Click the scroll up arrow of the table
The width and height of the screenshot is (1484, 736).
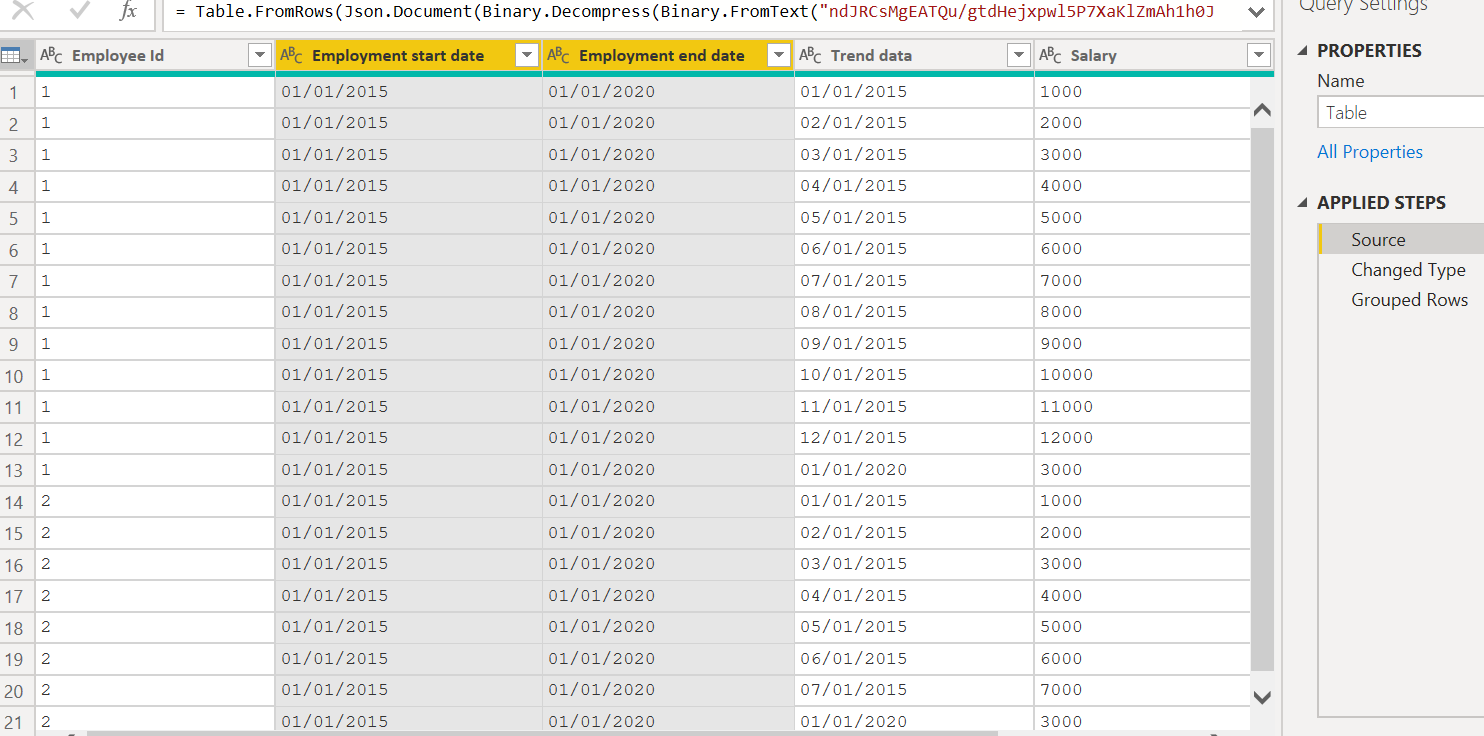click(x=1262, y=110)
